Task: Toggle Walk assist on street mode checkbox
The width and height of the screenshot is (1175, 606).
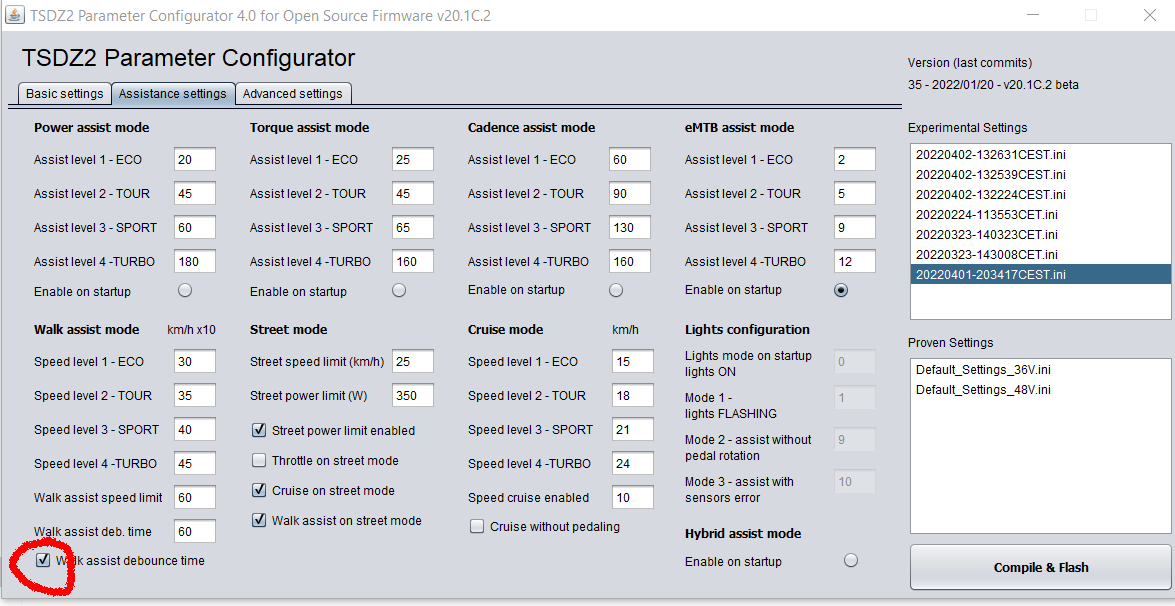Action: (x=259, y=520)
